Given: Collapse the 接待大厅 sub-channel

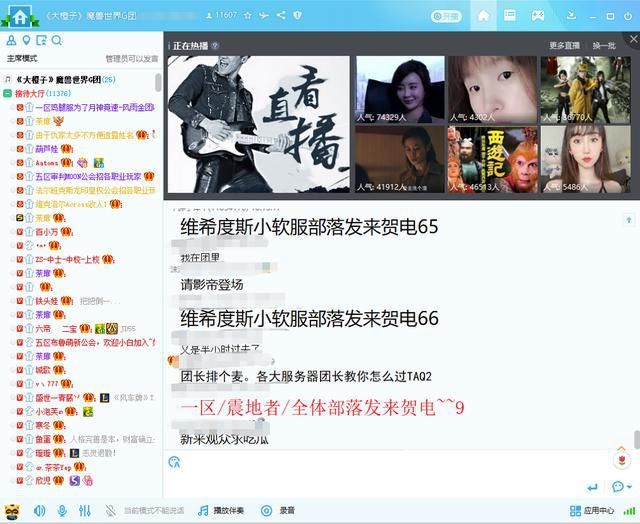Looking at the screenshot, I should (x=7, y=93).
